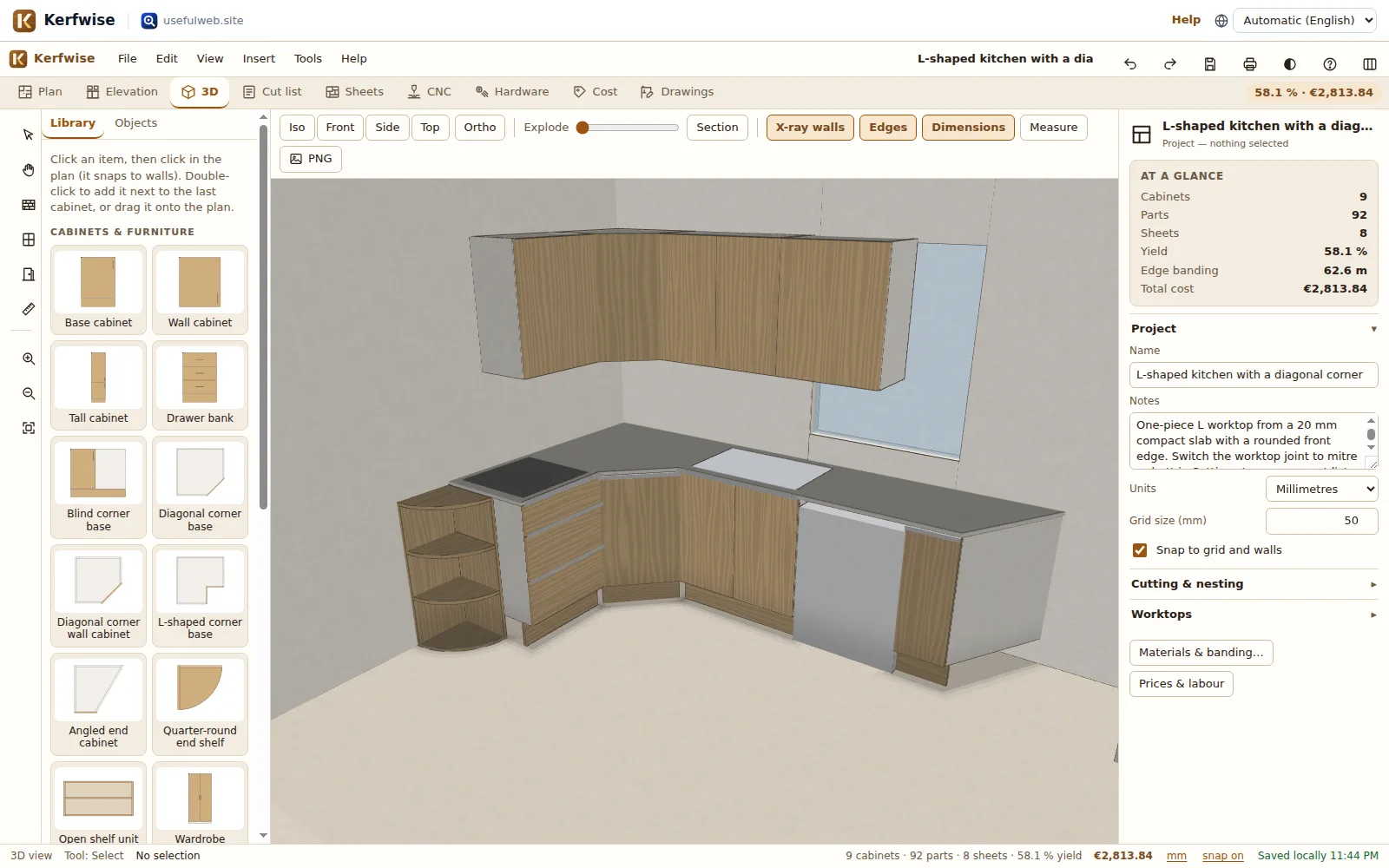Switch to the Objects tab
Image resolution: width=1389 pixels, height=868 pixels.
[136, 123]
